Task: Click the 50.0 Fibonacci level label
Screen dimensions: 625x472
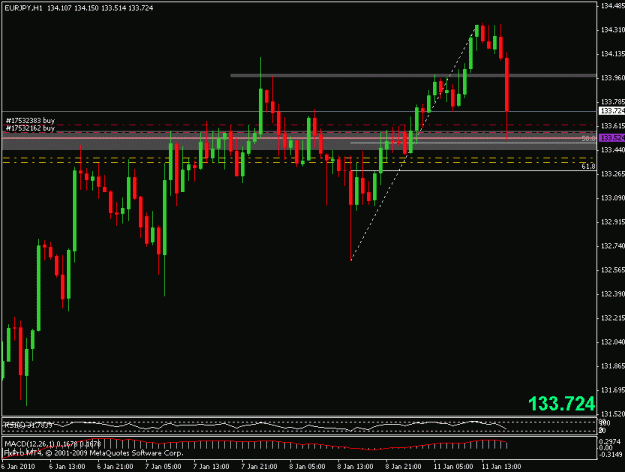Action: [x=588, y=138]
